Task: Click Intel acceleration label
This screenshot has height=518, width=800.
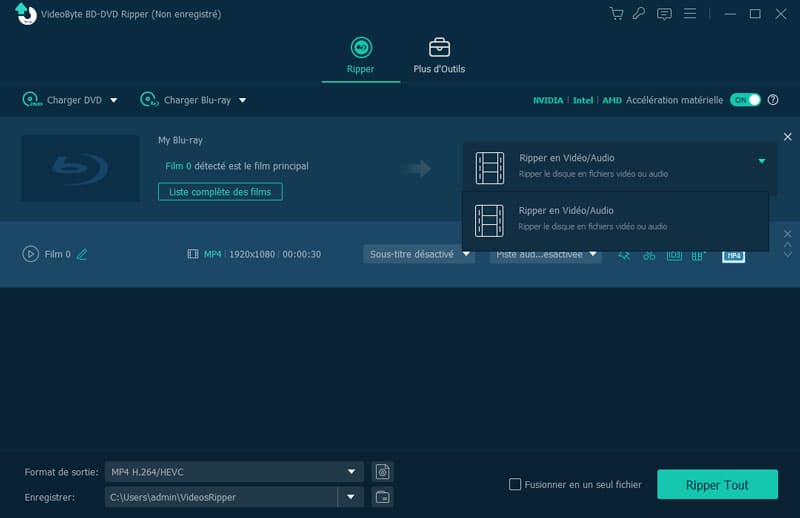Action: (x=583, y=101)
